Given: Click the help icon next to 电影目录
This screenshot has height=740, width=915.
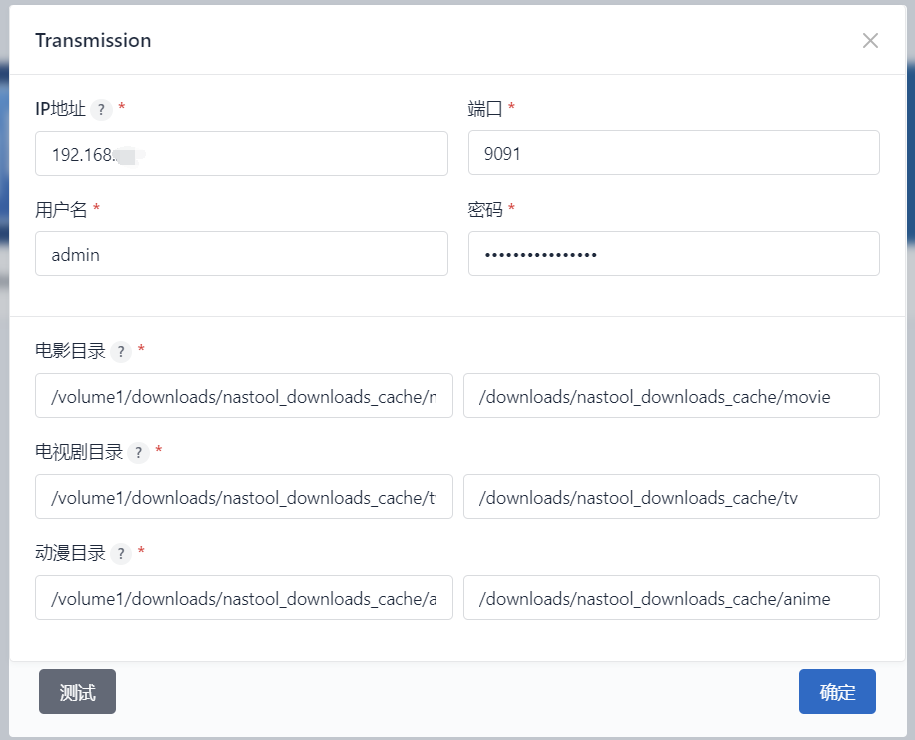Looking at the screenshot, I should [x=120, y=352].
